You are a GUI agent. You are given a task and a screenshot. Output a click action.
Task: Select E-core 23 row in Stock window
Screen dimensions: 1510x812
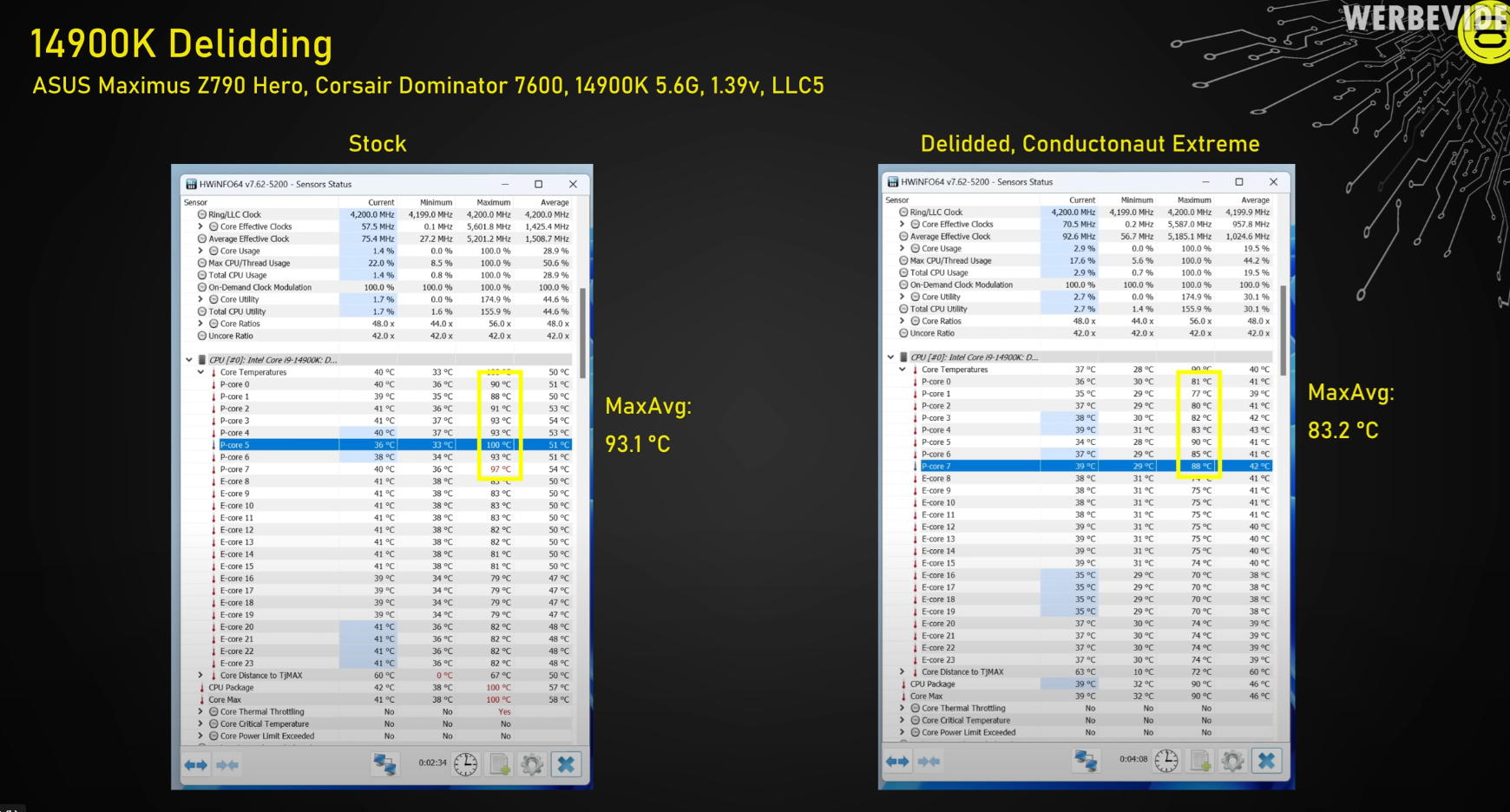coord(377,664)
